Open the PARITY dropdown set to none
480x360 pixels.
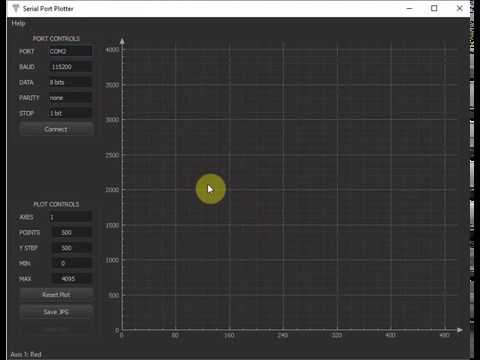pos(70,98)
